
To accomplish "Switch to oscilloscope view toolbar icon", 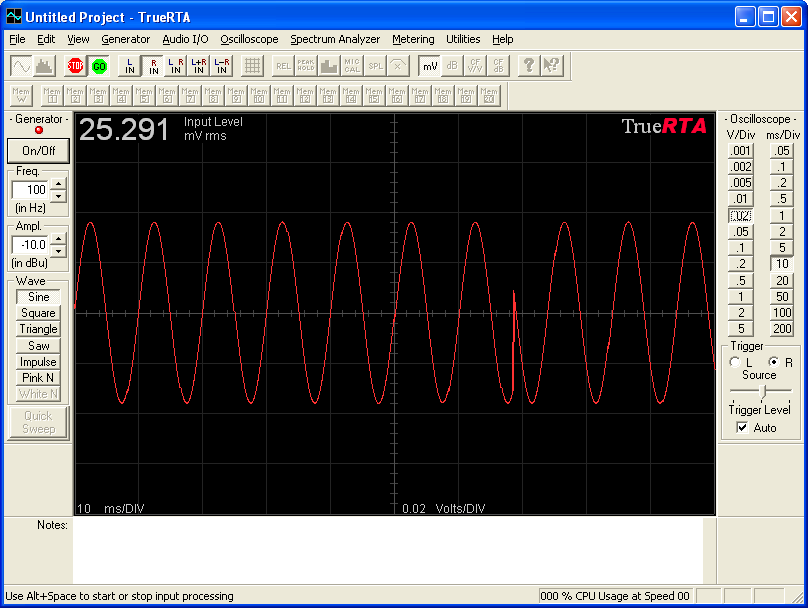I will coord(21,66).
